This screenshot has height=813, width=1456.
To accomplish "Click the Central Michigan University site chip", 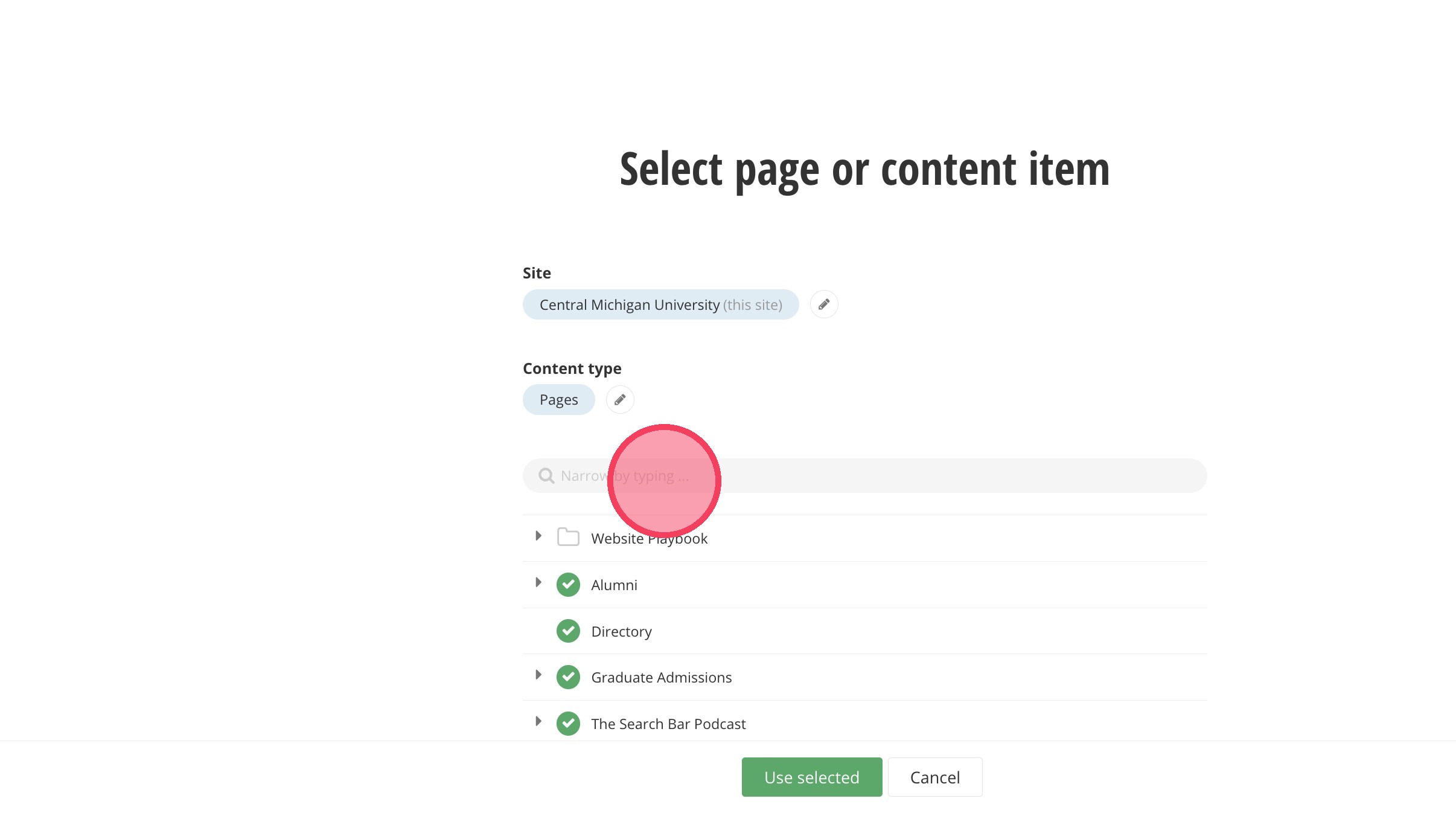I will tap(660, 305).
